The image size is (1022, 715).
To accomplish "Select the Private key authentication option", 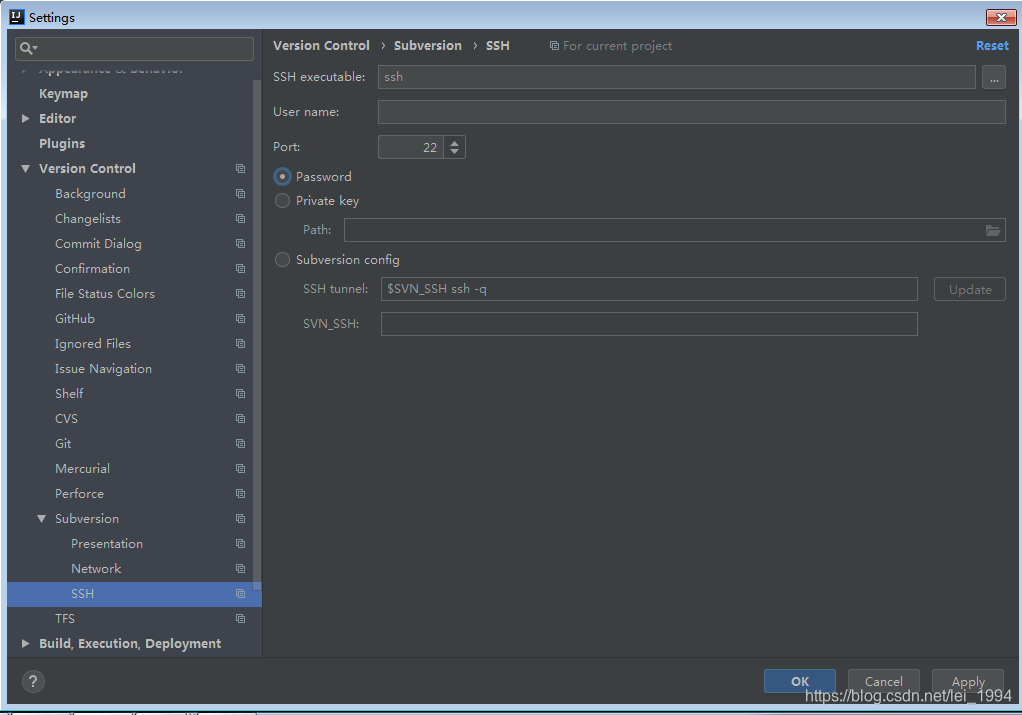I will tap(282, 200).
